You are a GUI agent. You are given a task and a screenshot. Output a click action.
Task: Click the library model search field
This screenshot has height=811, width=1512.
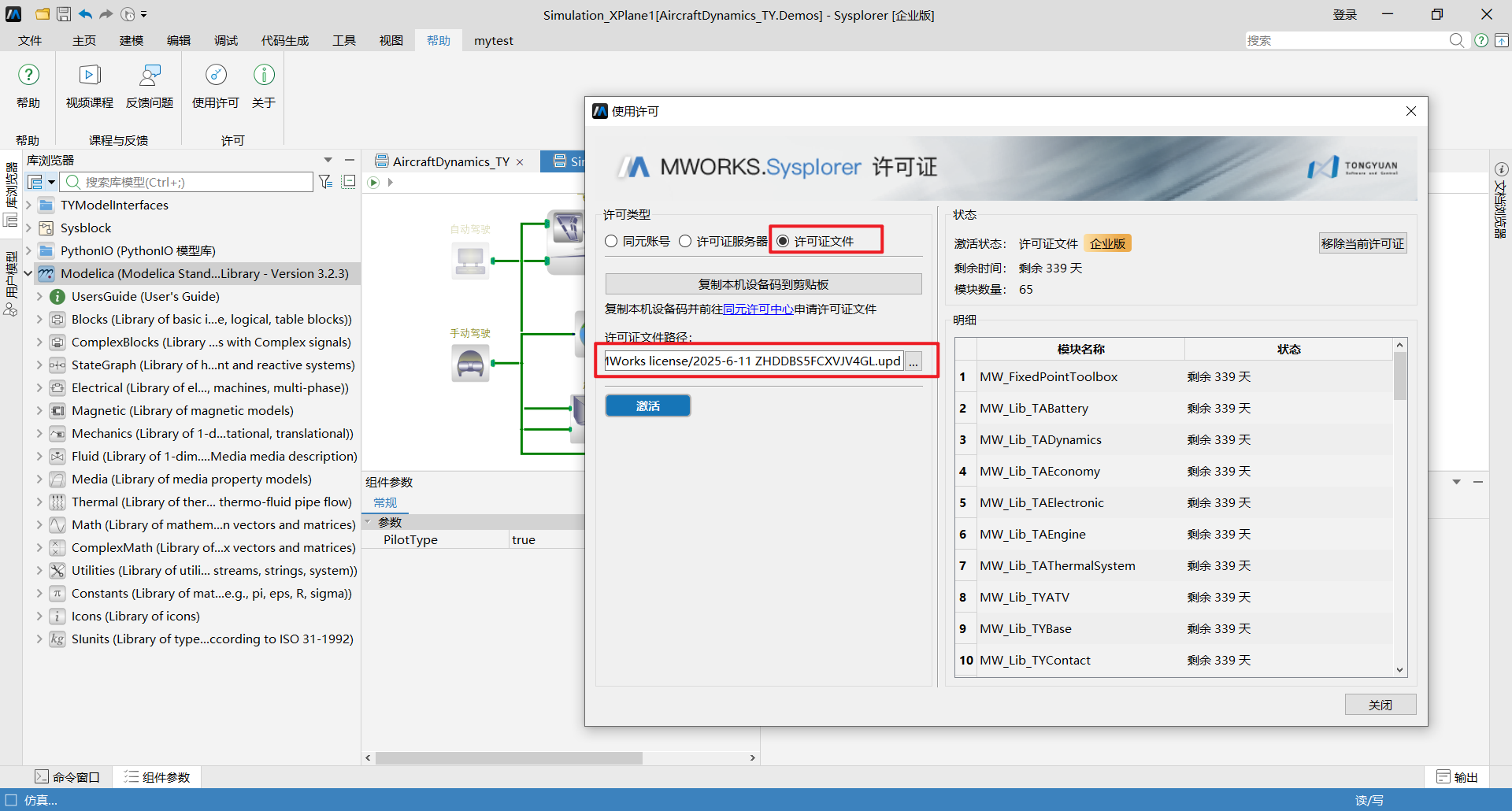coord(187,182)
